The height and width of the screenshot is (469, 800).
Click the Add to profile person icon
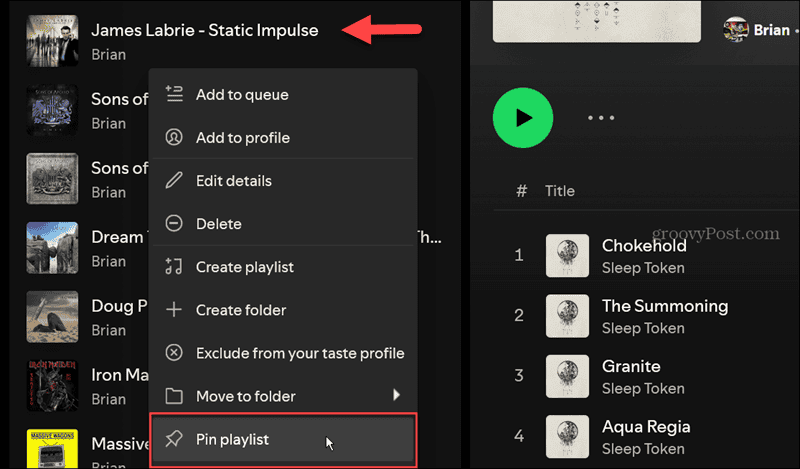174,137
